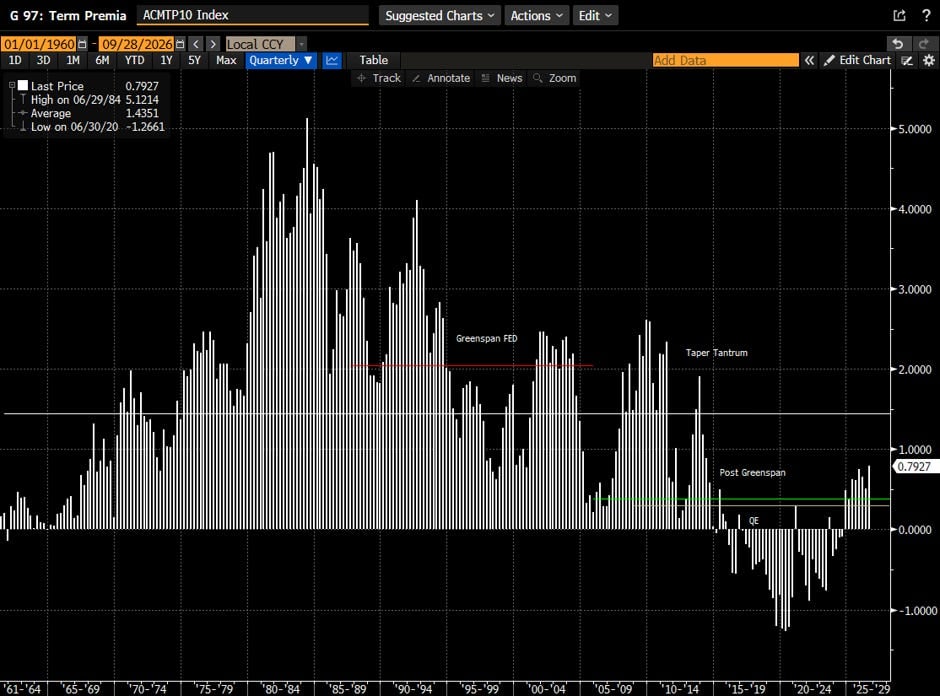Screen dimensions: 940x696
Task: Click the ACMTP10 Index security field
Action: coord(252,16)
